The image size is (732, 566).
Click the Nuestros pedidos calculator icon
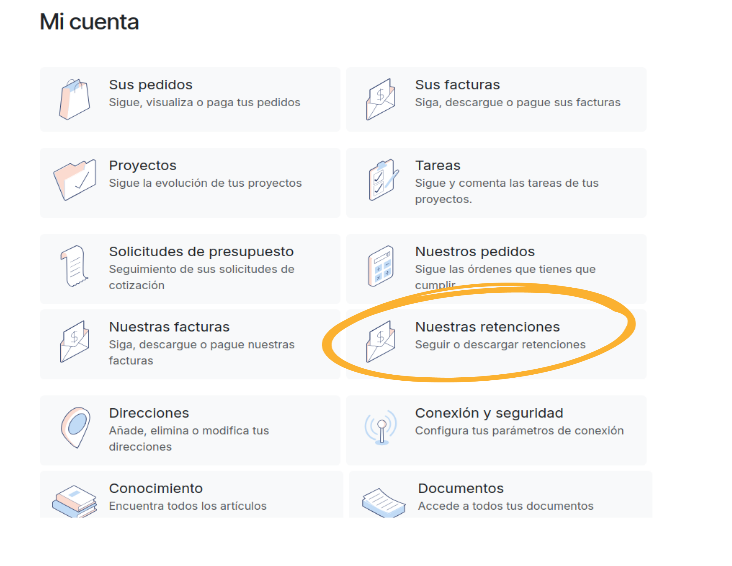tap(381, 266)
